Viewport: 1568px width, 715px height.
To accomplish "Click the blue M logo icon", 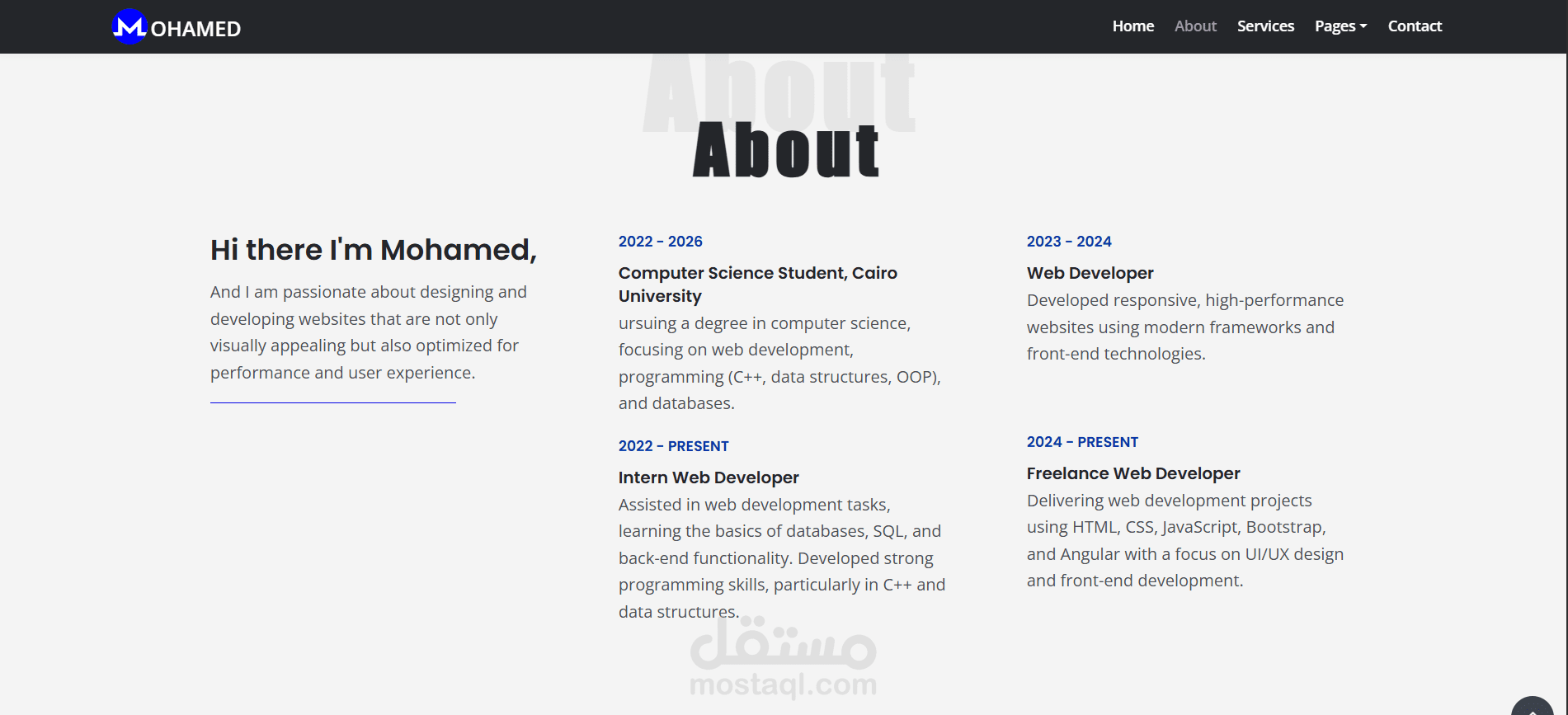I will 129,26.
